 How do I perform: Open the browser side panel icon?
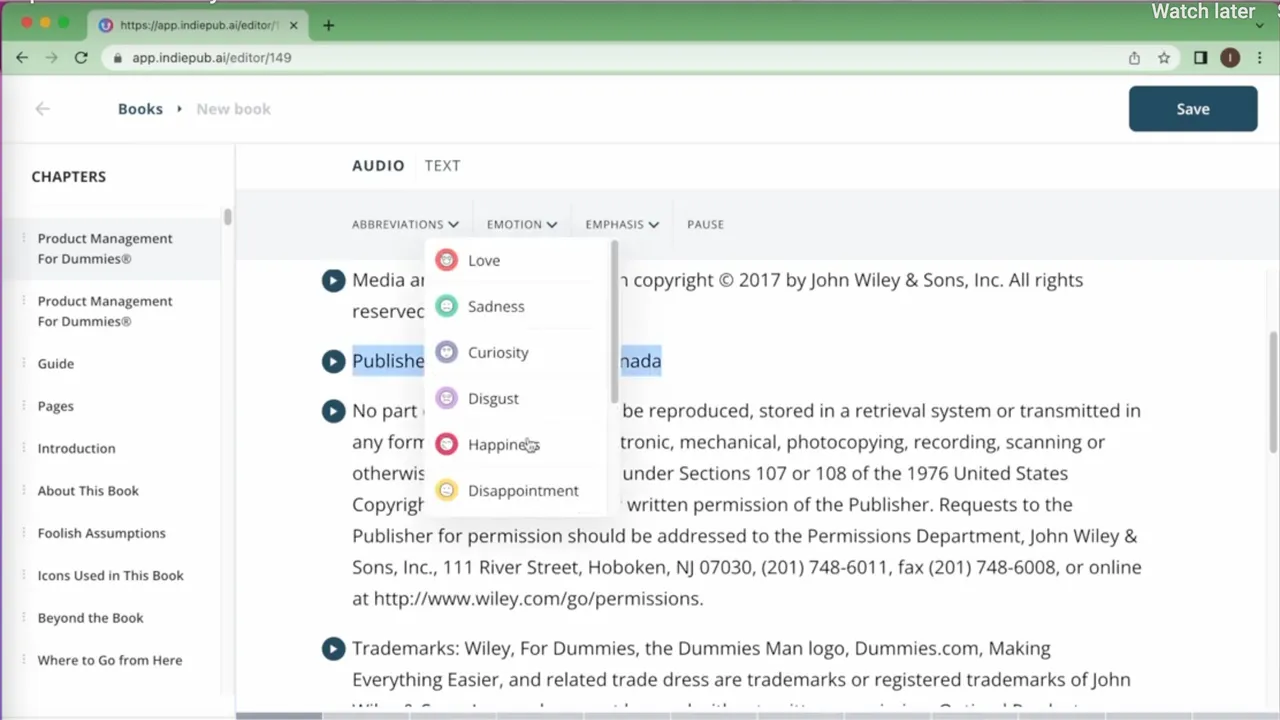click(1200, 58)
